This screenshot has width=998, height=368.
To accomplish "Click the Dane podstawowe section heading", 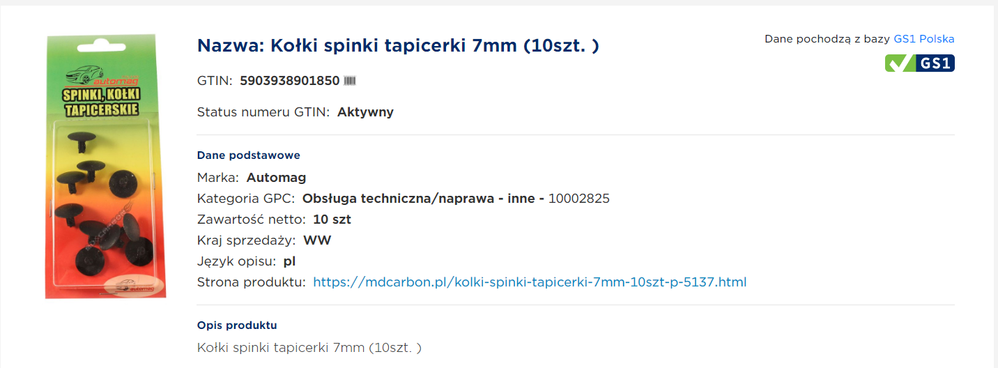I will pos(249,155).
